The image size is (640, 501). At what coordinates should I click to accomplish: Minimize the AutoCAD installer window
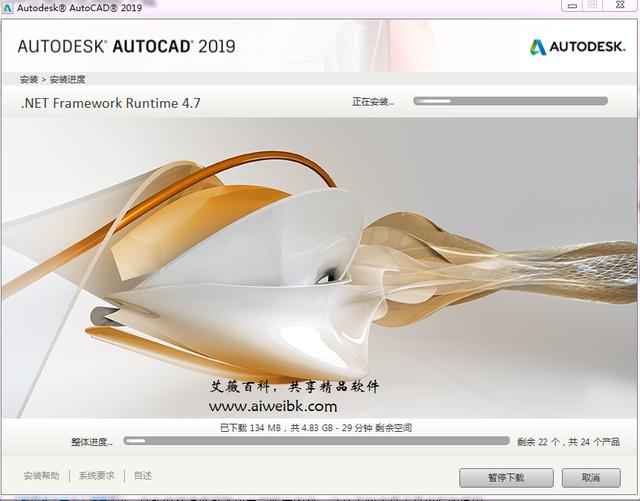click(x=572, y=6)
